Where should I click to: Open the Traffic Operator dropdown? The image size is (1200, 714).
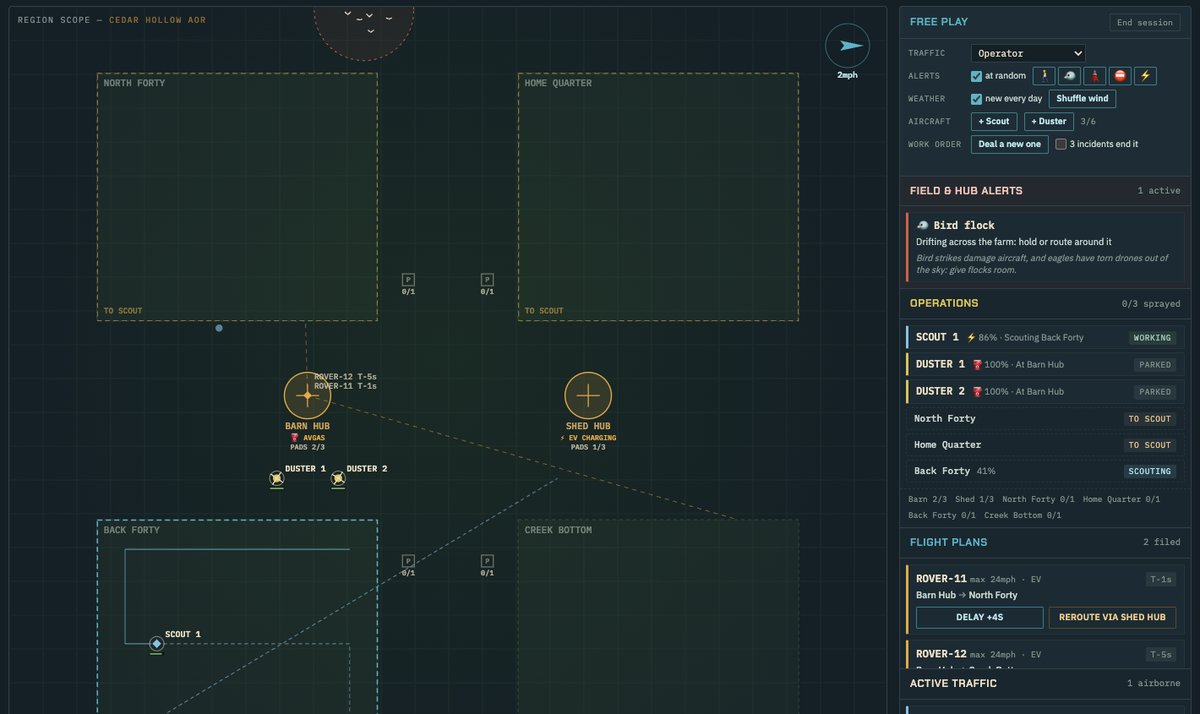(x=1028, y=53)
